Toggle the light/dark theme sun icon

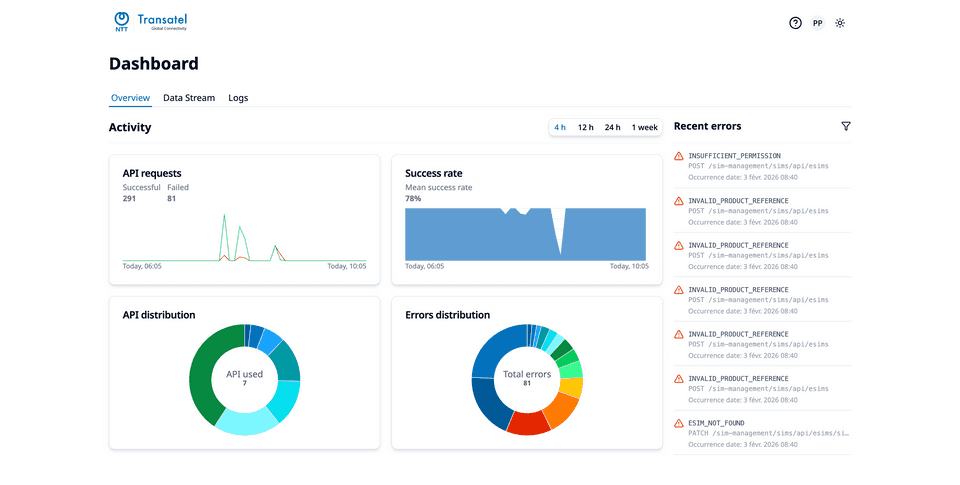pos(840,23)
